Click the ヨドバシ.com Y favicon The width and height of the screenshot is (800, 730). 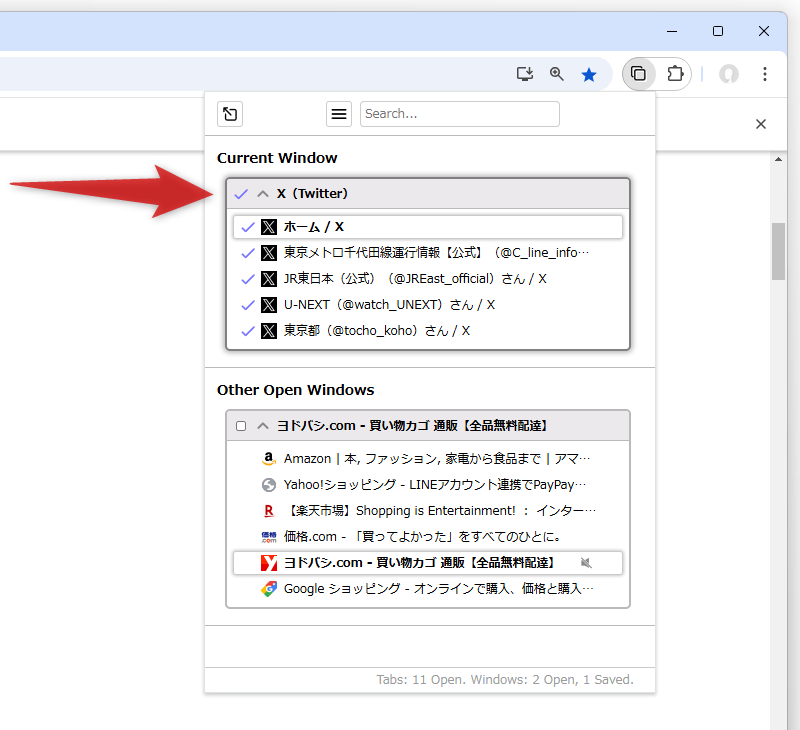tap(269, 563)
